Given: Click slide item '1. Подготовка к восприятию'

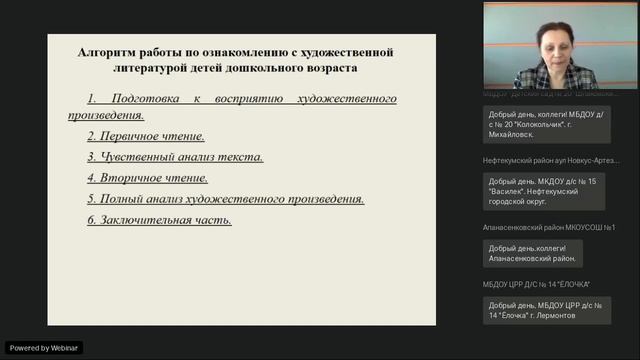Looking at the screenshot, I should pos(232,107).
